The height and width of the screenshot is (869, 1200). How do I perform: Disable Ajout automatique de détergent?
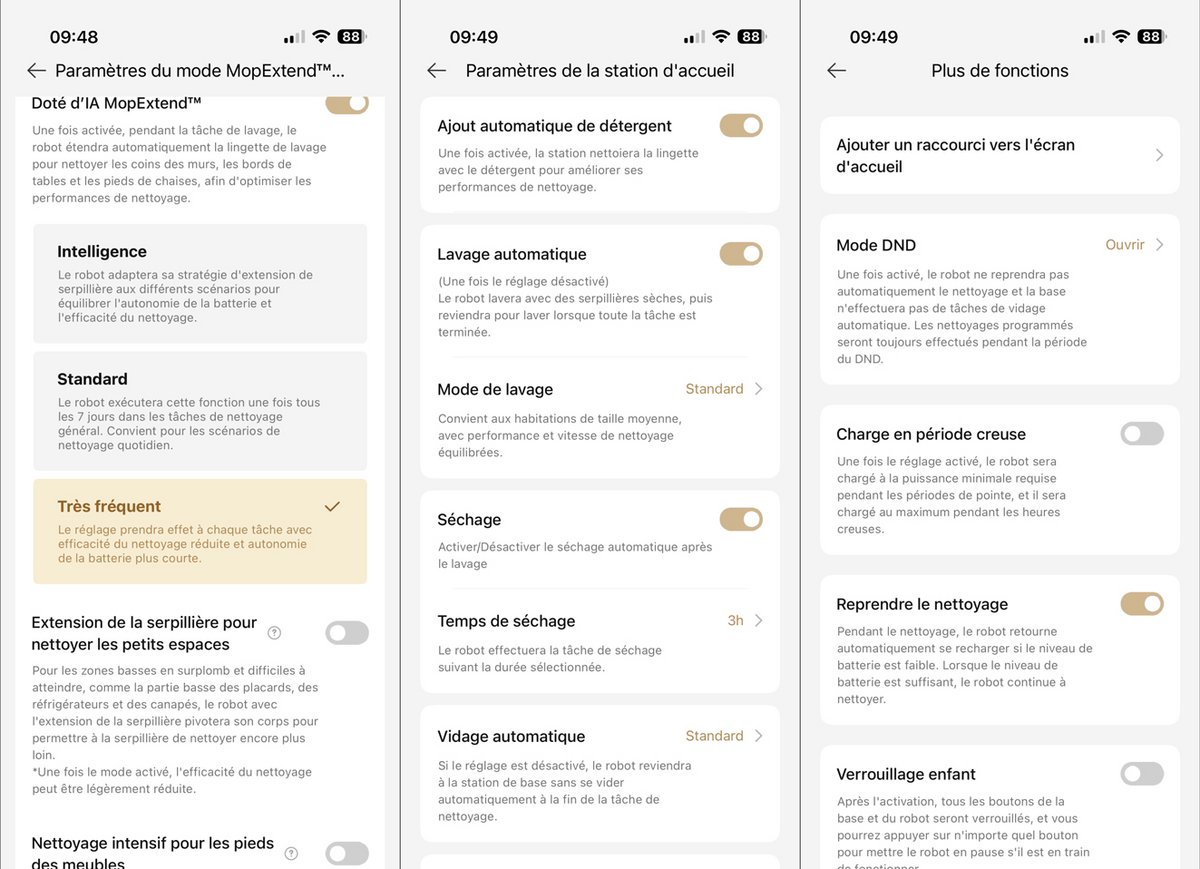pyautogui.click(x=741, y=126)
